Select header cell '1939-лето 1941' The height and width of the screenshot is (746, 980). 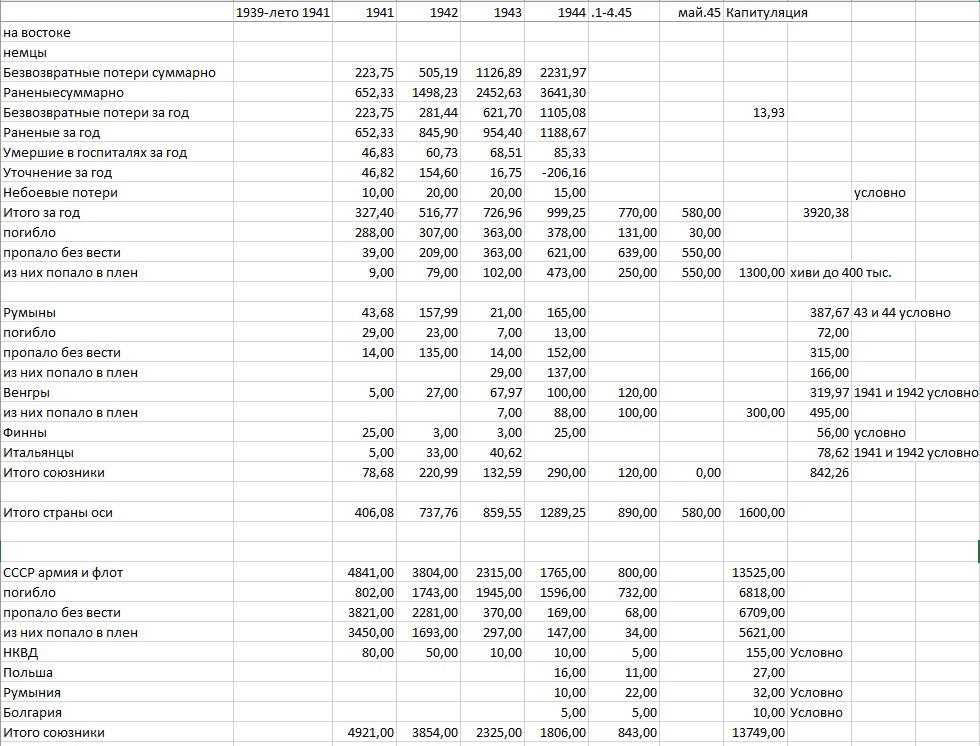click(282, 12)
